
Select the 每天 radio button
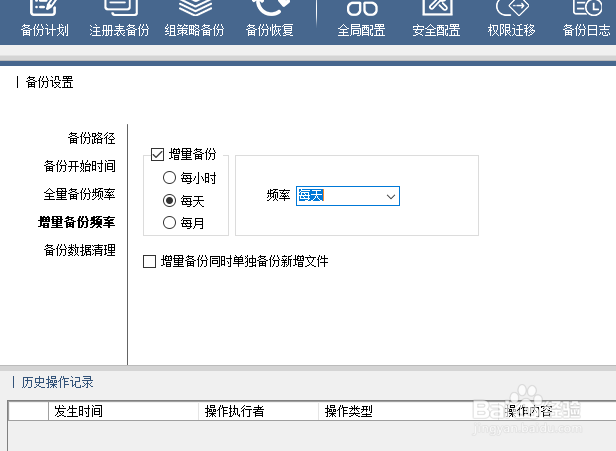pyautogui.click(x=169, y=200)
